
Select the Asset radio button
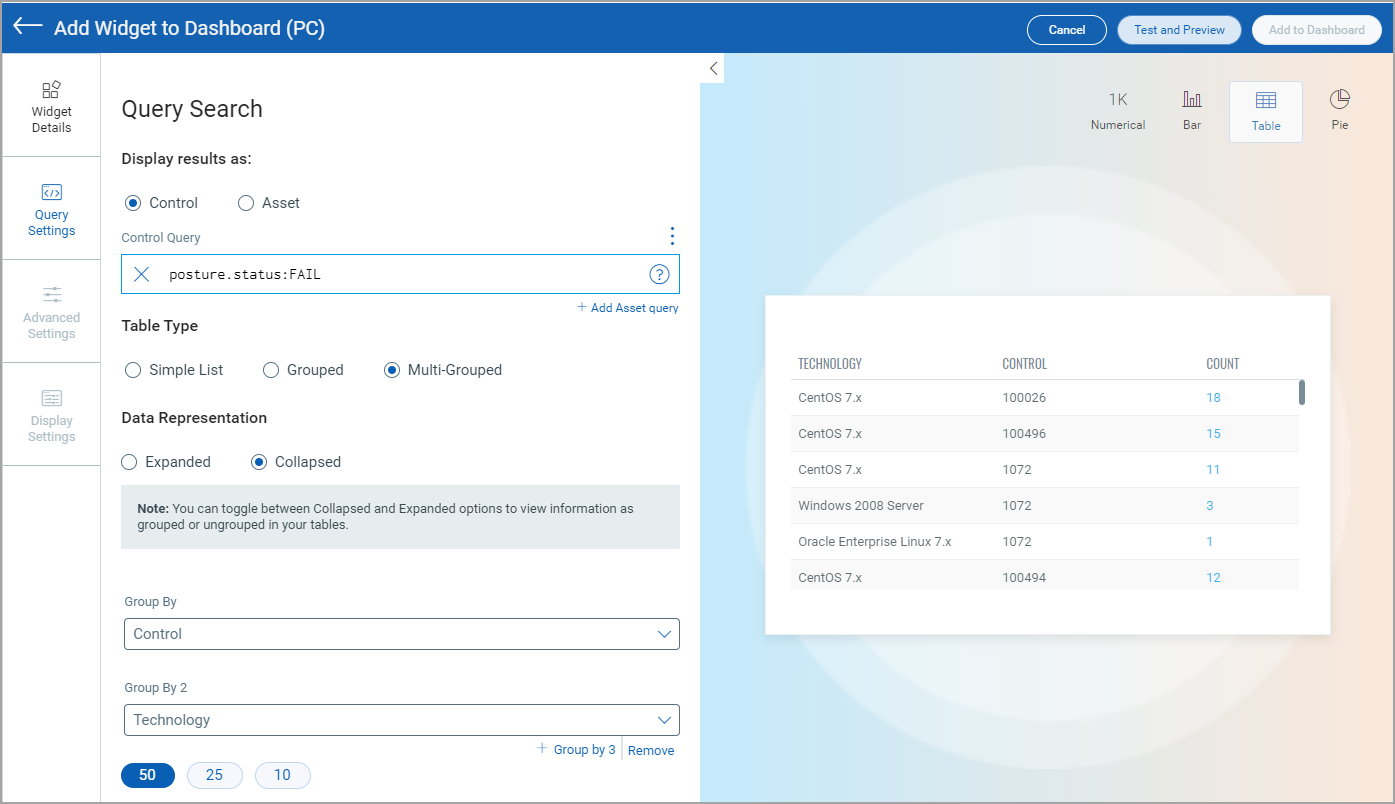(246, 203)
